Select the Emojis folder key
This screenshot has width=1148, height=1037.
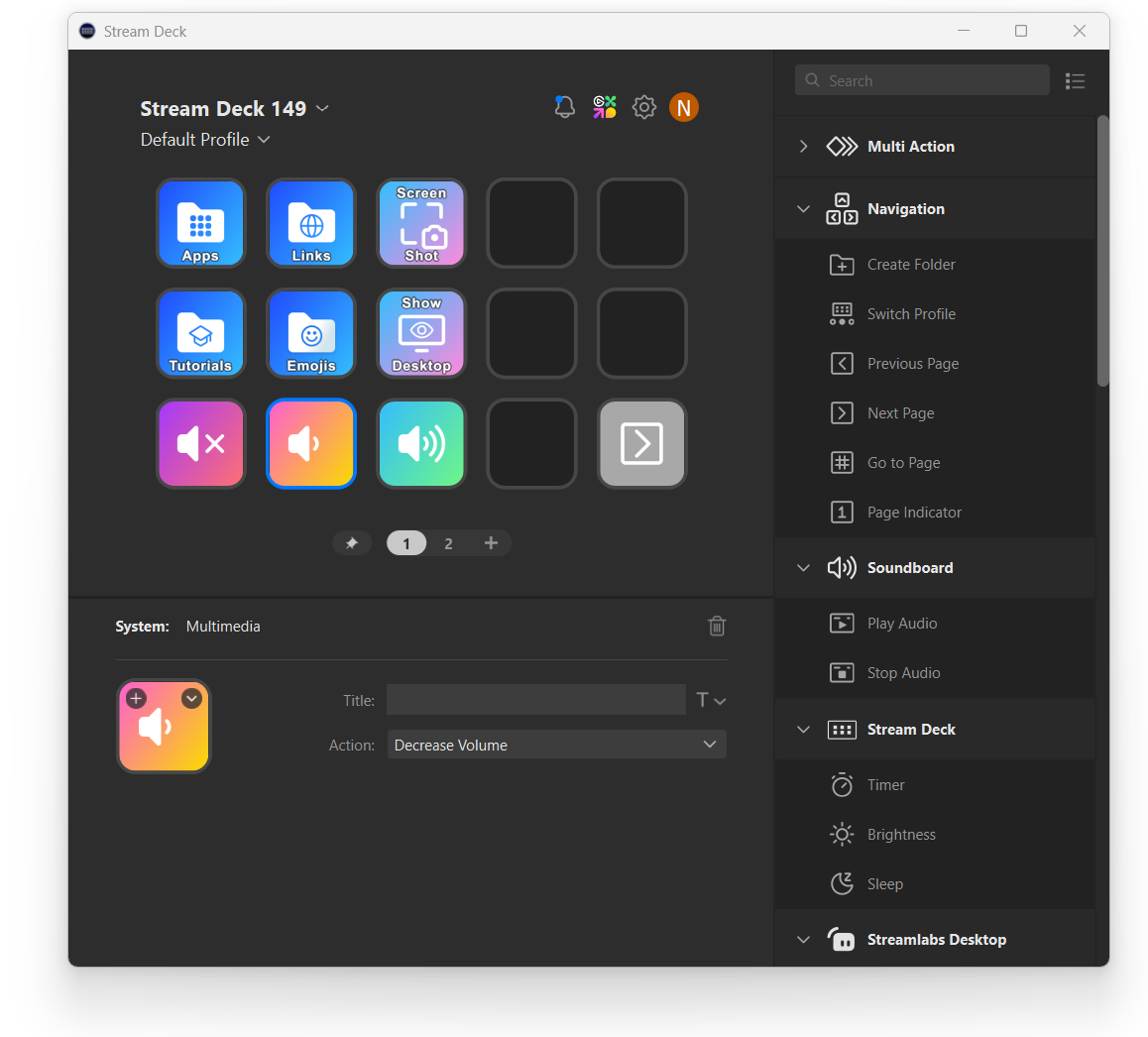(x=311, y=333)
